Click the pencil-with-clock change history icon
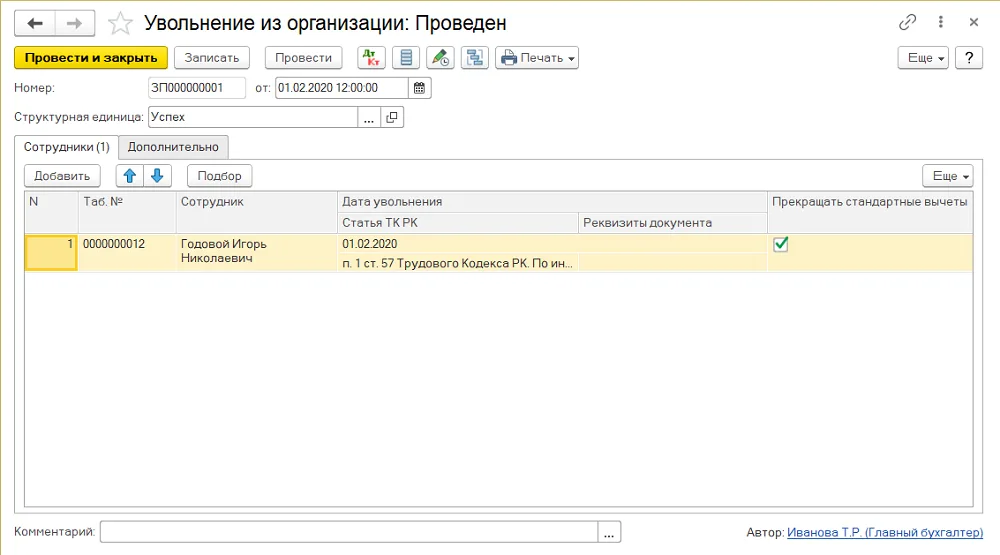The height and width of the screenshot is (555, 1000). [440, 57]
